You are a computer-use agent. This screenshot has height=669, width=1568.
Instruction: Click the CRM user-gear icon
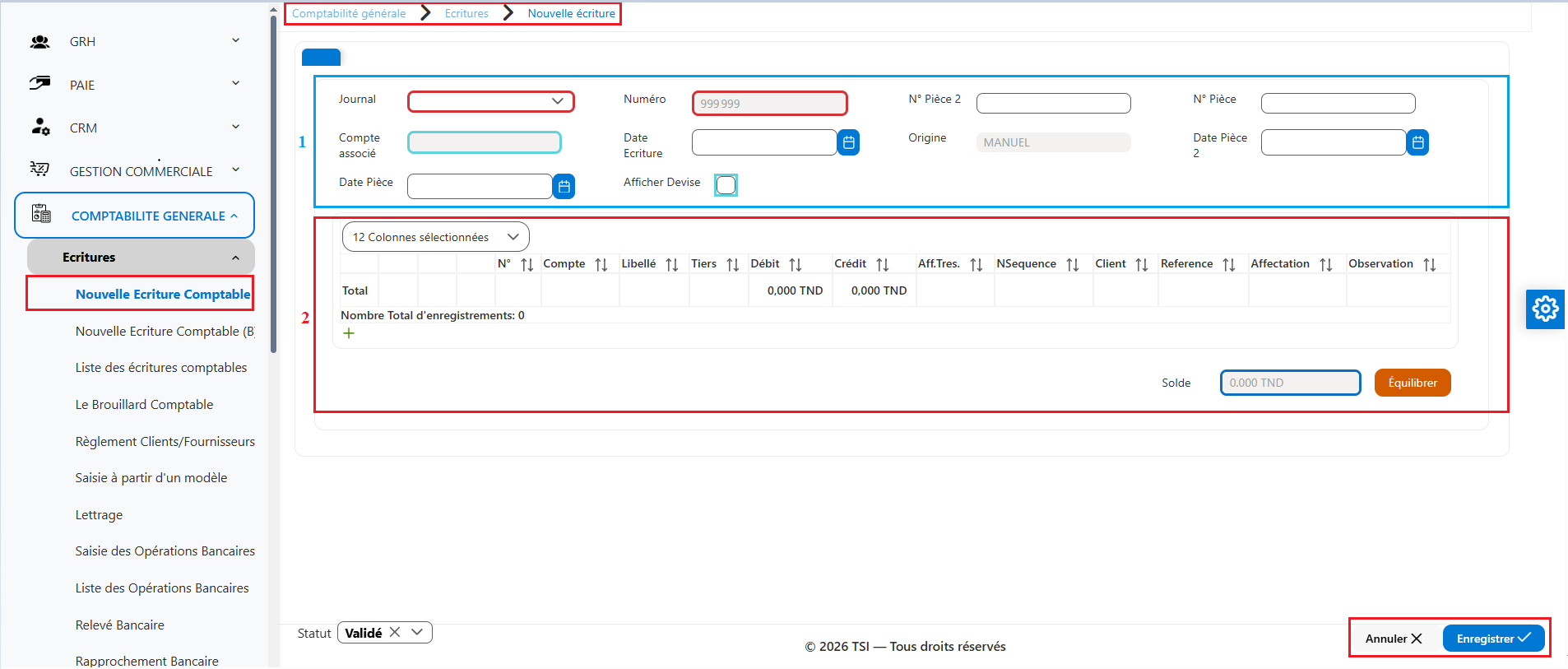click(x=40, y=127)
